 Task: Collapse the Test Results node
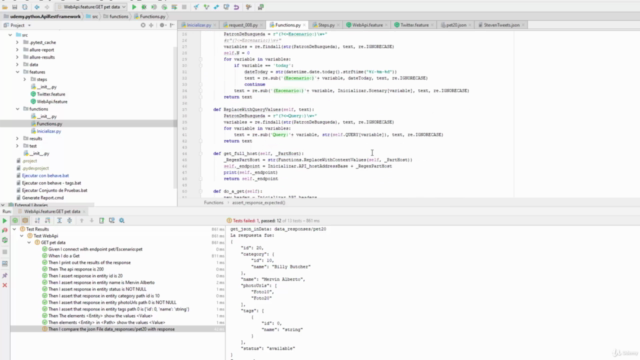point(14,229)
